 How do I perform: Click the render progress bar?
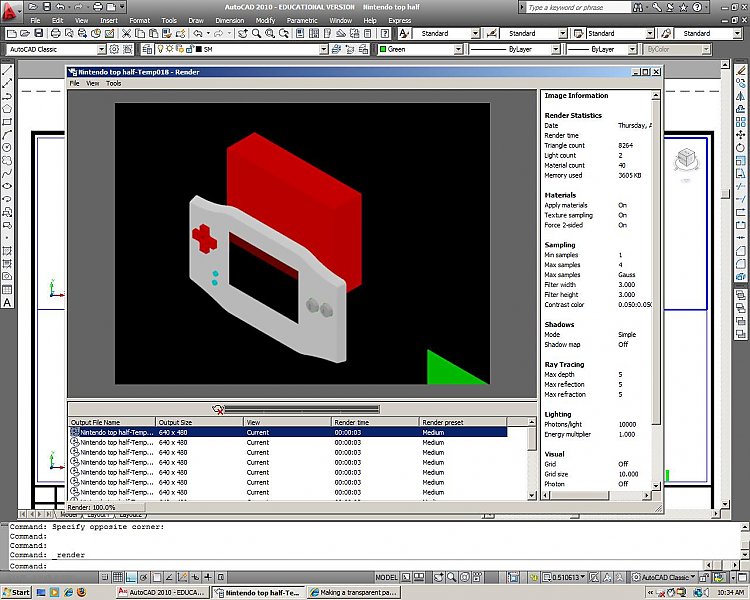(x=302, y=409)
